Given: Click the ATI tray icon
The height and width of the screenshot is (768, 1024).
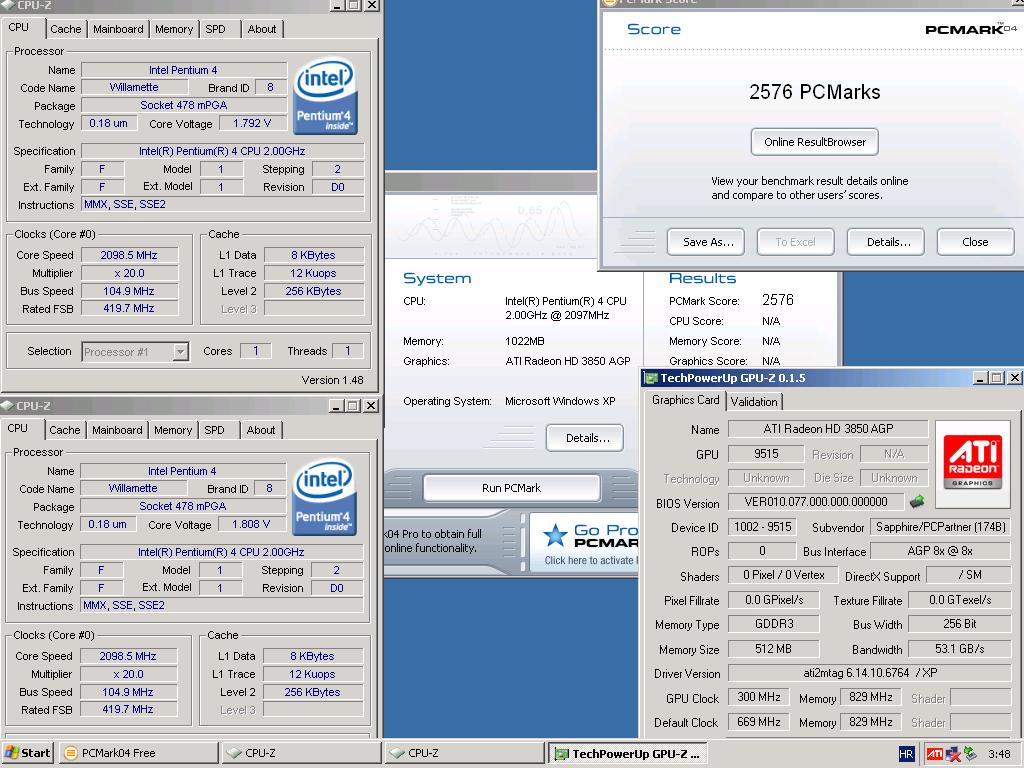Looking at the screenshot, I should point(935,754).
